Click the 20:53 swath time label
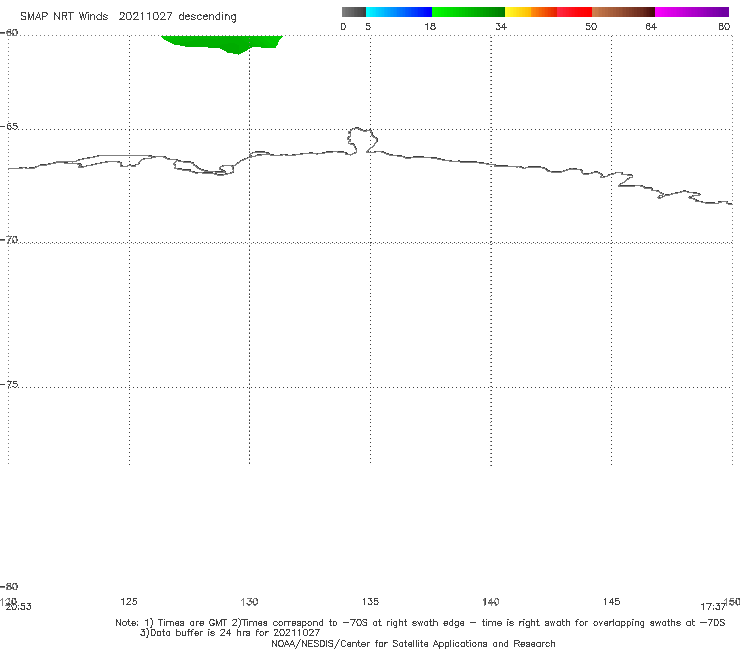 18,607
